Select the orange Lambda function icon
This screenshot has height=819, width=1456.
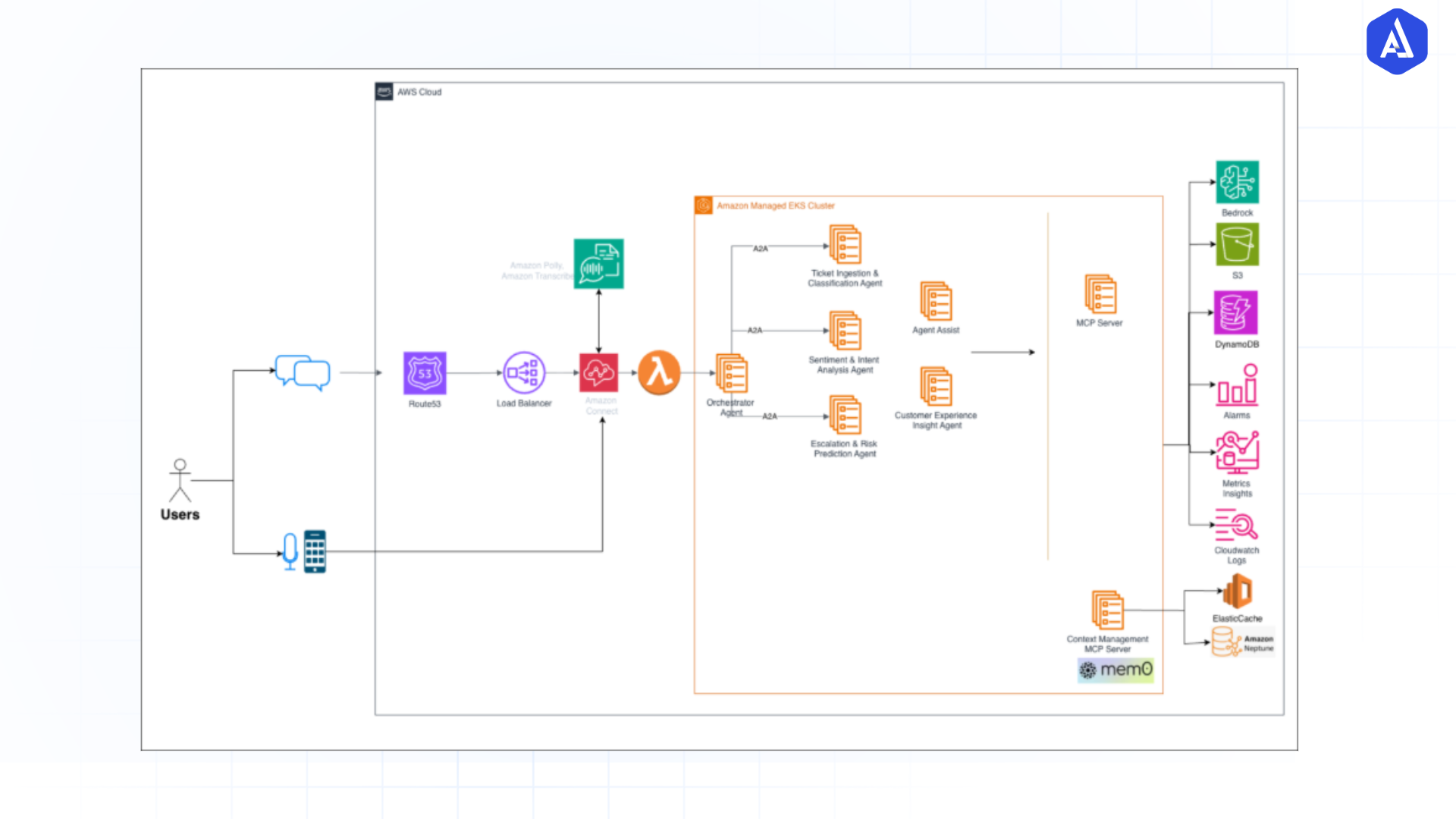coord(659,372)
